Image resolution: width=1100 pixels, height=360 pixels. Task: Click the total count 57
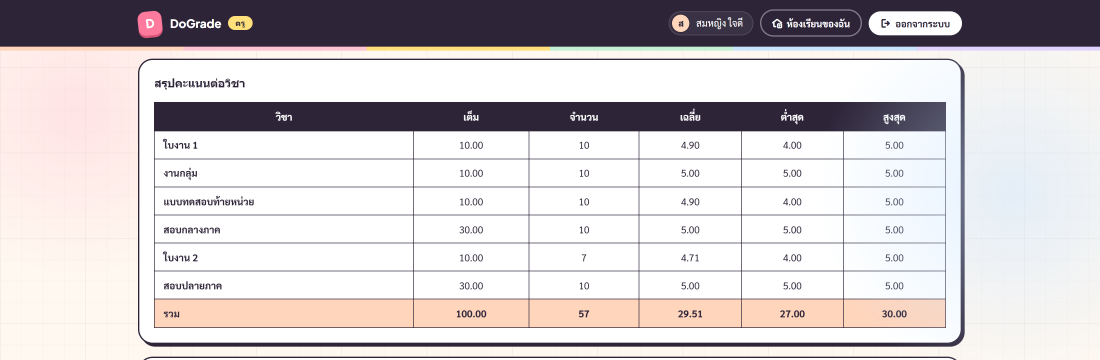[x=584, y=314]
